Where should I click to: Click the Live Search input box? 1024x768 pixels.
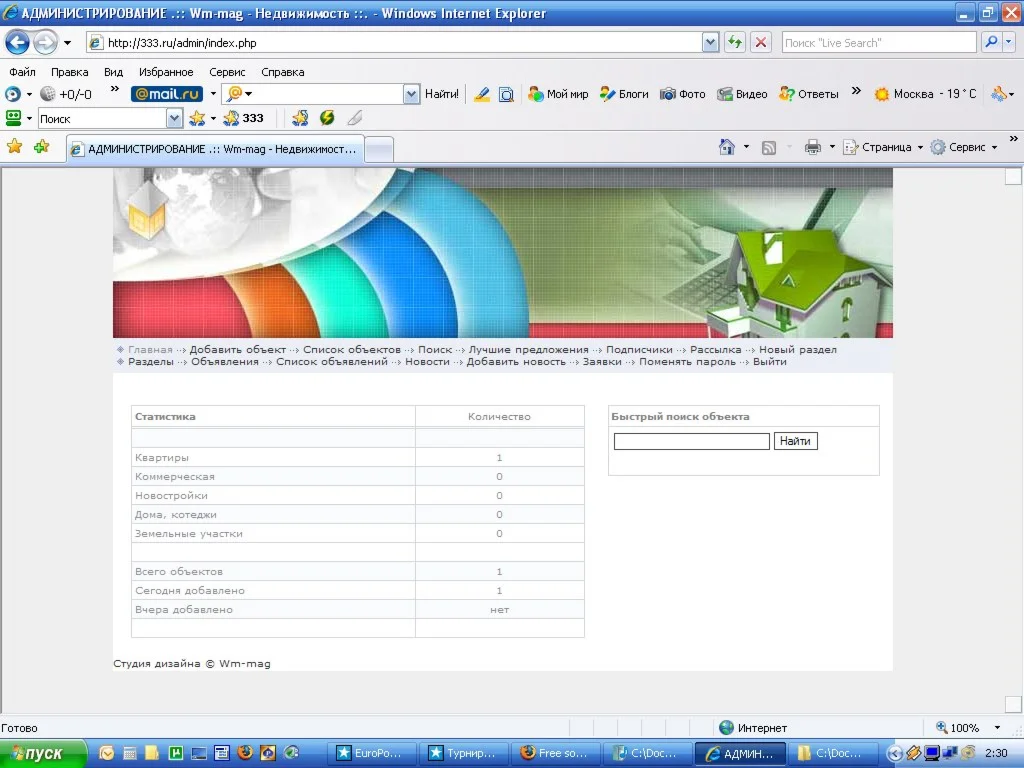[877, 43]
